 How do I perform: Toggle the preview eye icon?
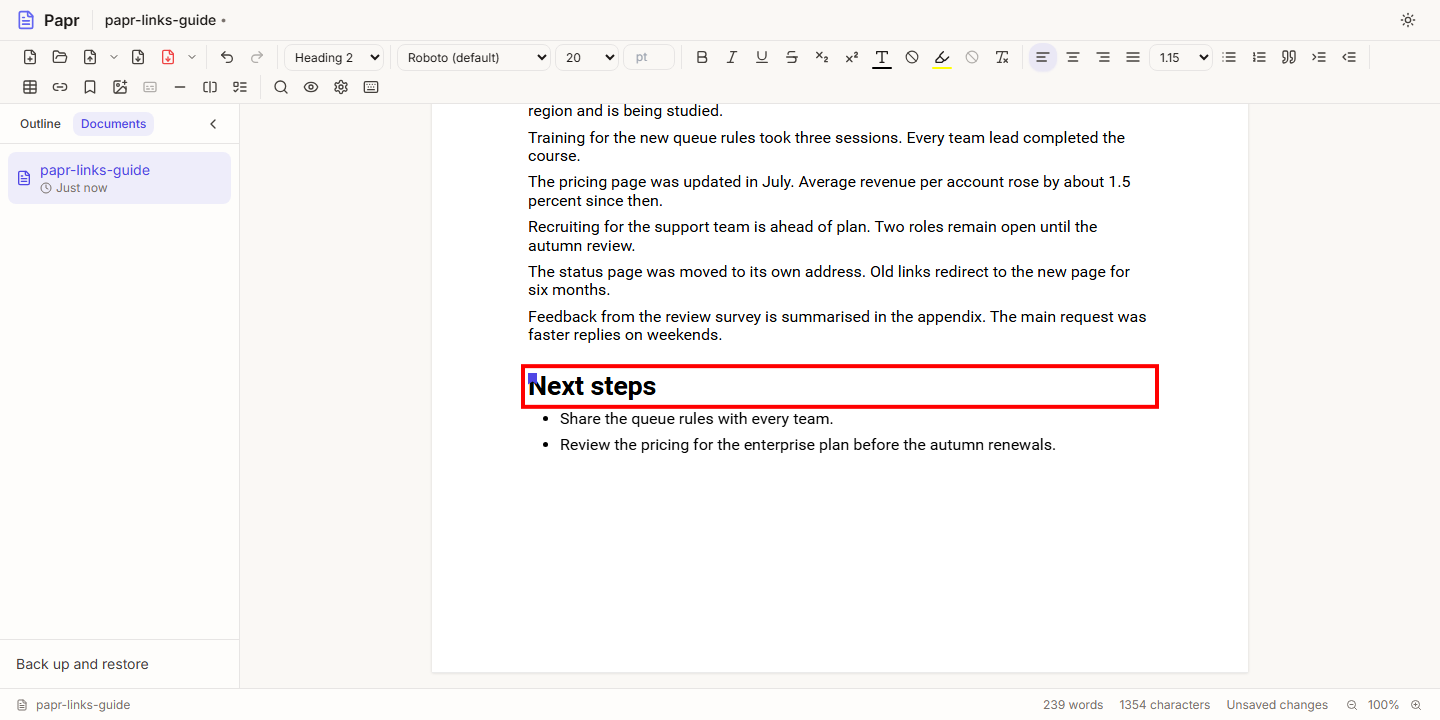coord(311,87)
